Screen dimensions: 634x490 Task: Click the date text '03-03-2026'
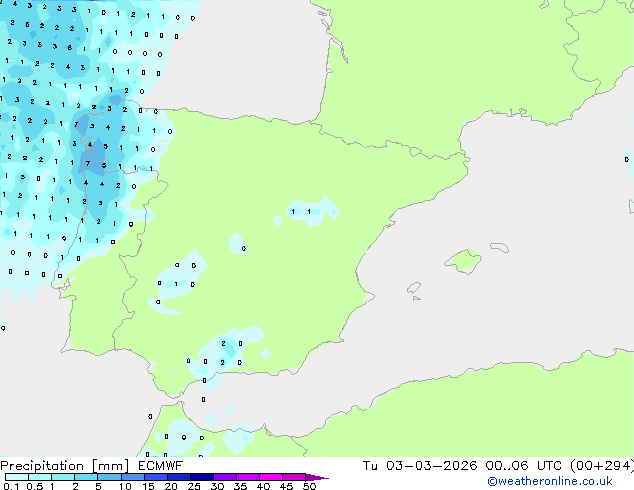point(431,466)
